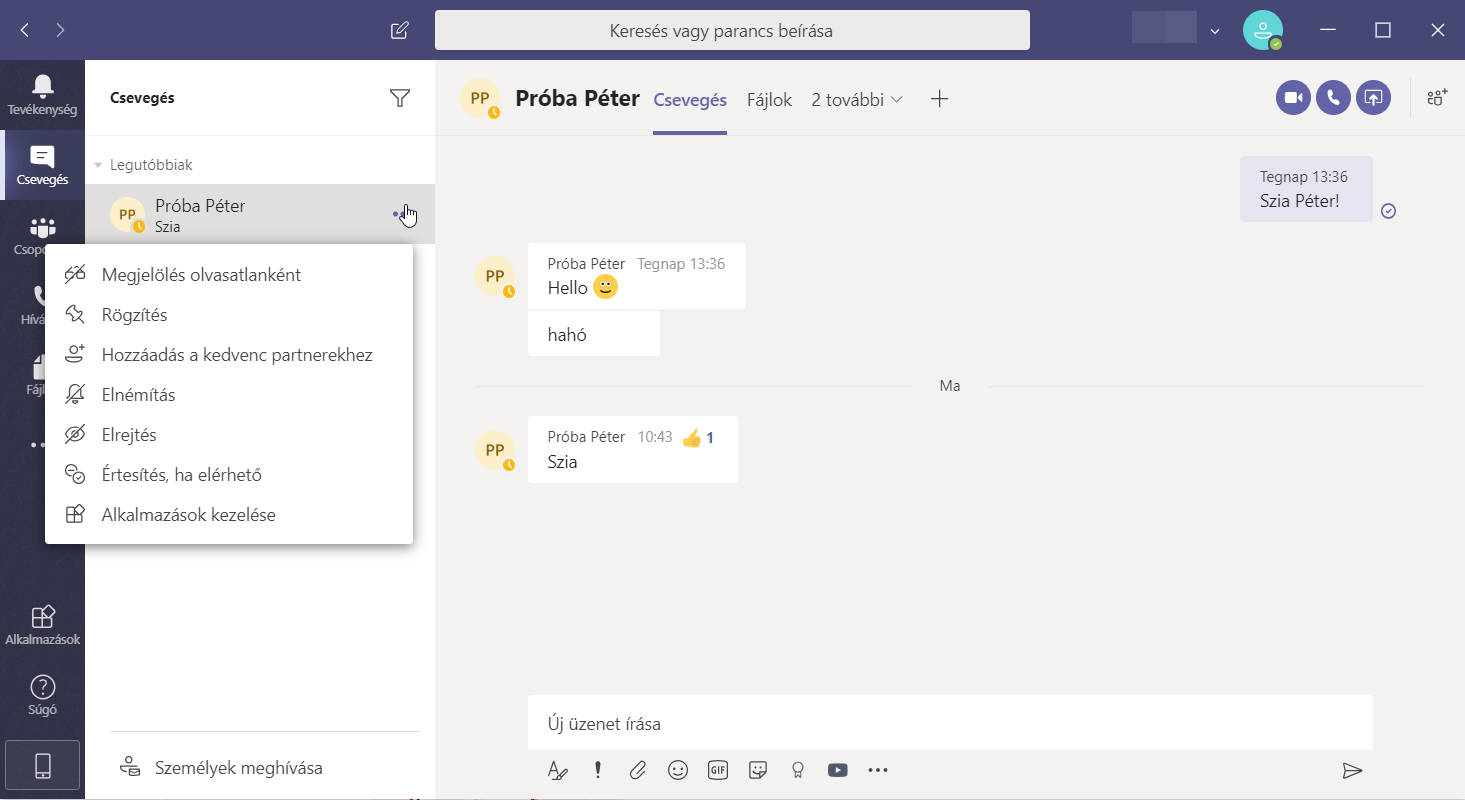Collapse the Legutóbbiak section
This screenshot has width=1465, height=800.
point(98,165)
